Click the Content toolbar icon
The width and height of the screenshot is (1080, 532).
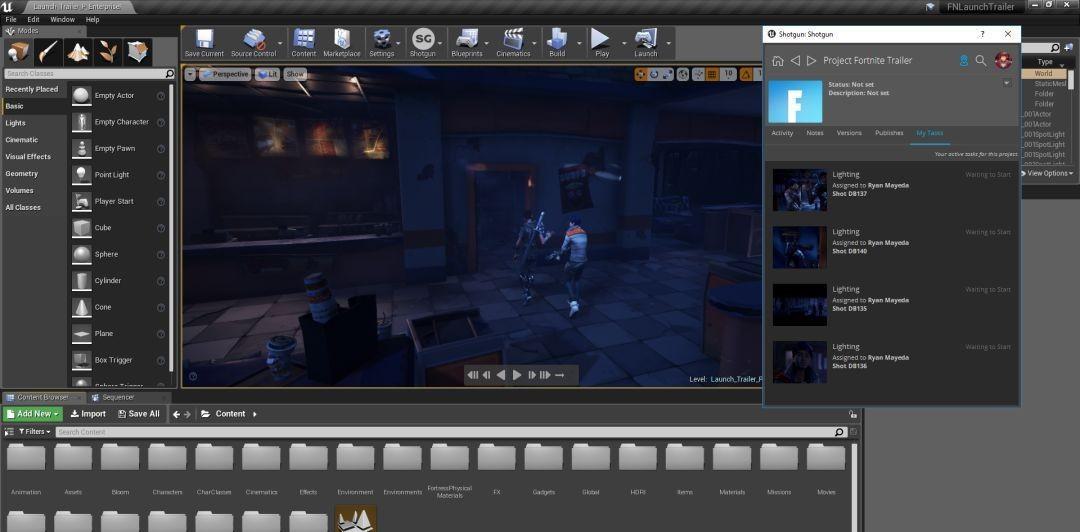[x=304, y=43]
